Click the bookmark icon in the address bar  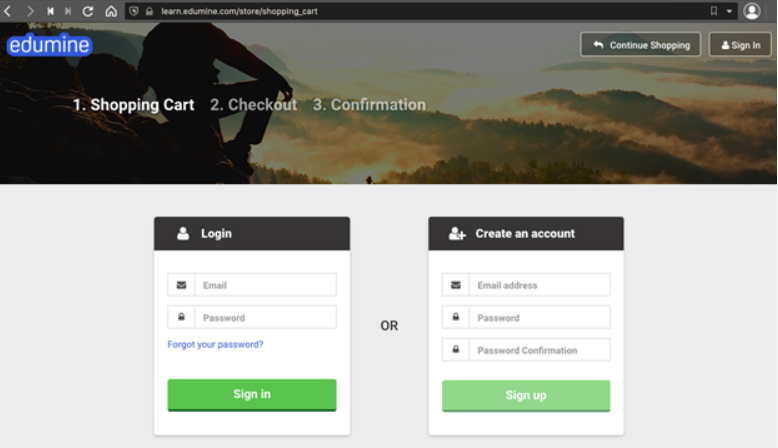tap(713, 11)
